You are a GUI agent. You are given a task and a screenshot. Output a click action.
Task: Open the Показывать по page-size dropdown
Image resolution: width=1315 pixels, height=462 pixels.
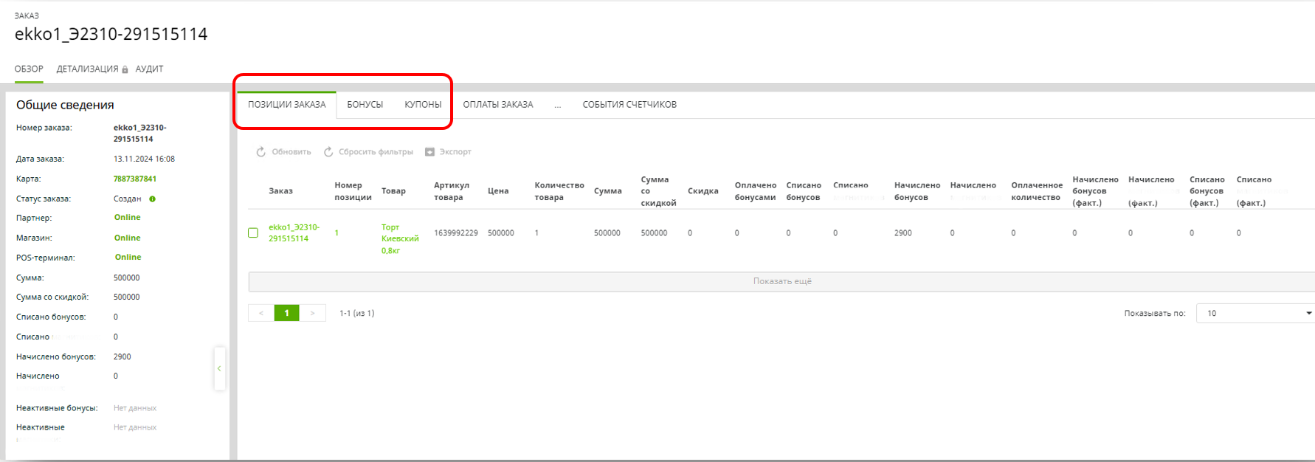(1255, 313)
